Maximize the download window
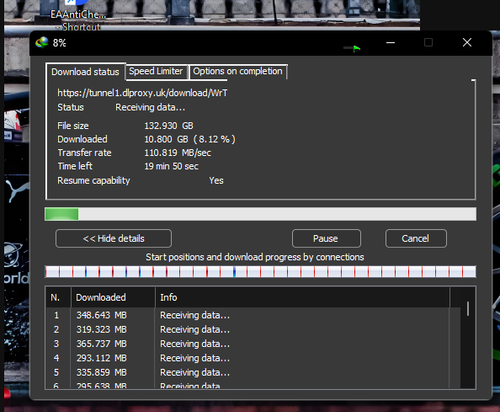Image resolution: width=500 pixels, height=412 pixels. 428,43
